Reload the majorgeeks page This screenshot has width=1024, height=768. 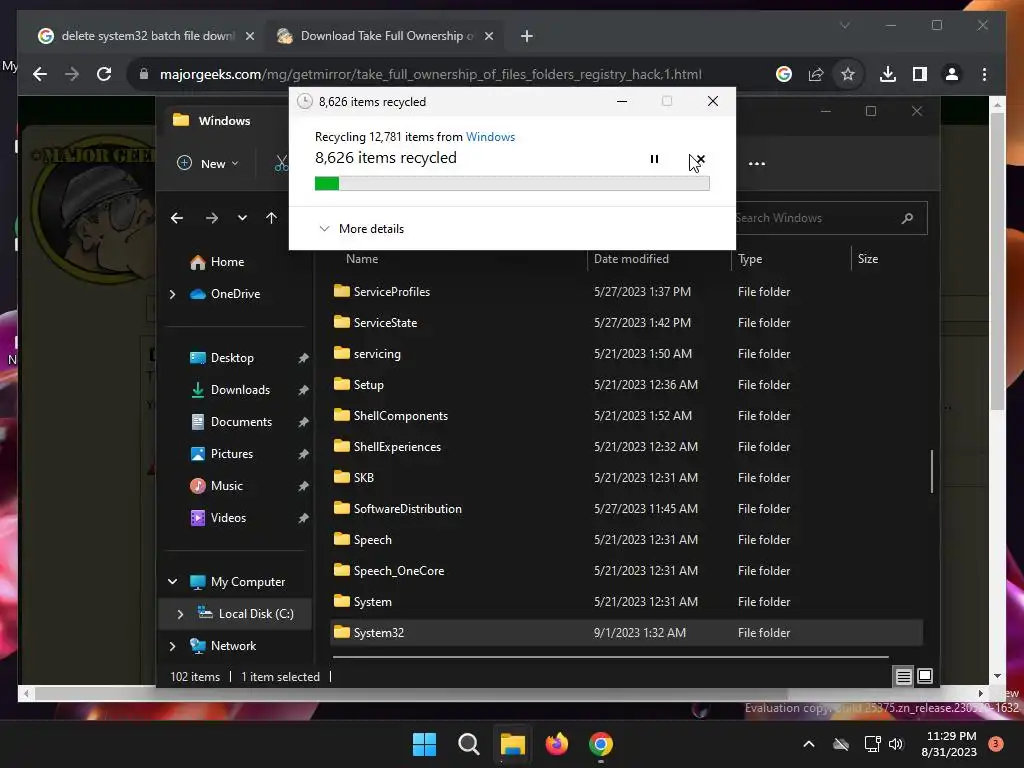104,74
